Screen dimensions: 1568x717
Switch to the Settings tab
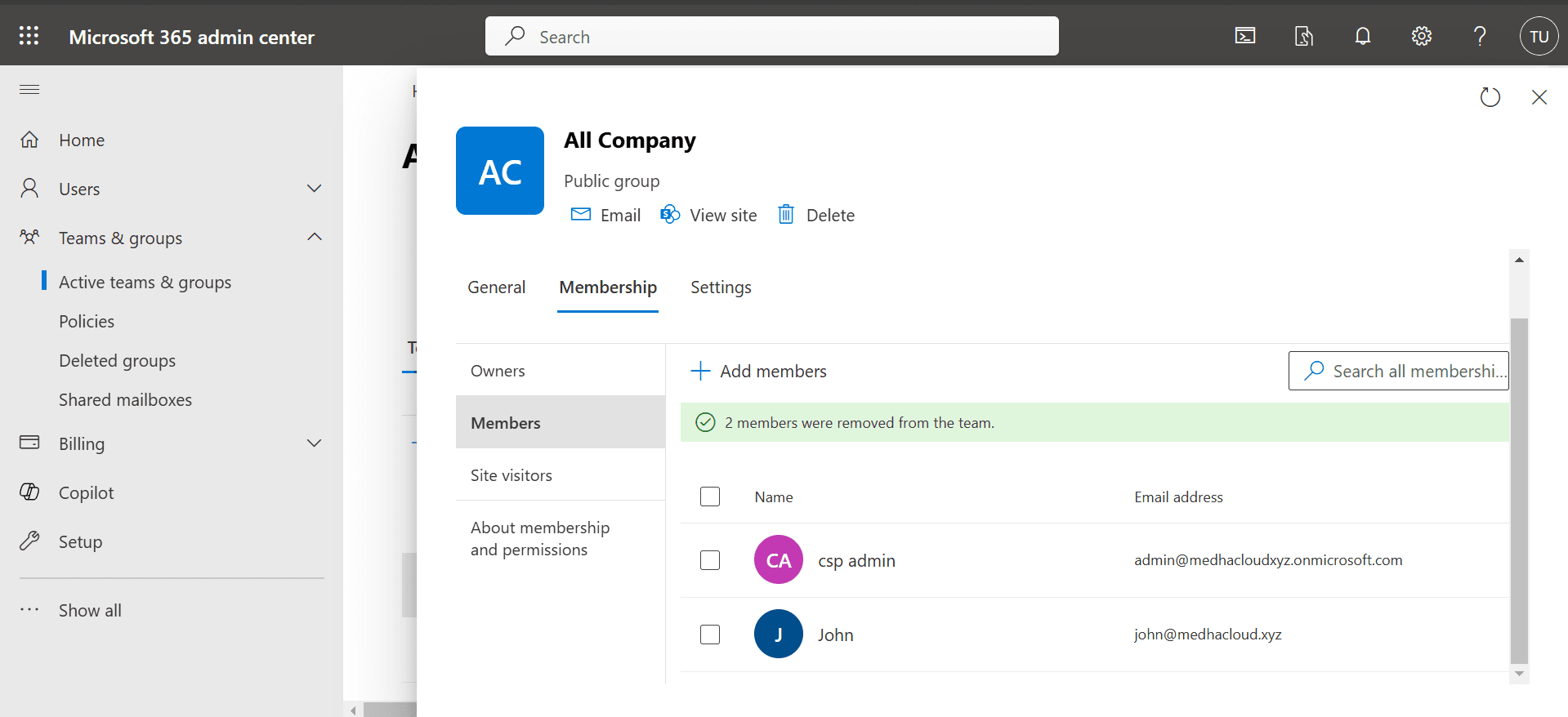coord(720,287)
